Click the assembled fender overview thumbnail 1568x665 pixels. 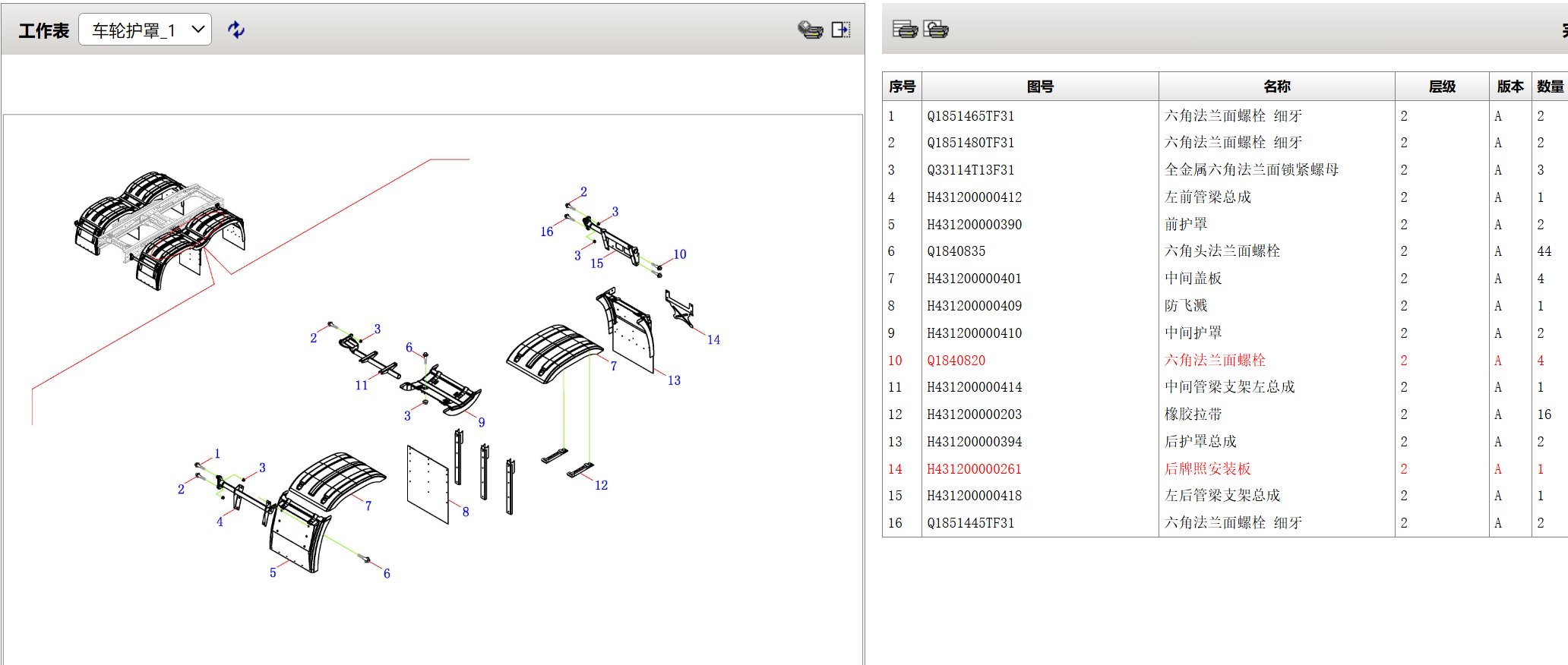(160, 229)
